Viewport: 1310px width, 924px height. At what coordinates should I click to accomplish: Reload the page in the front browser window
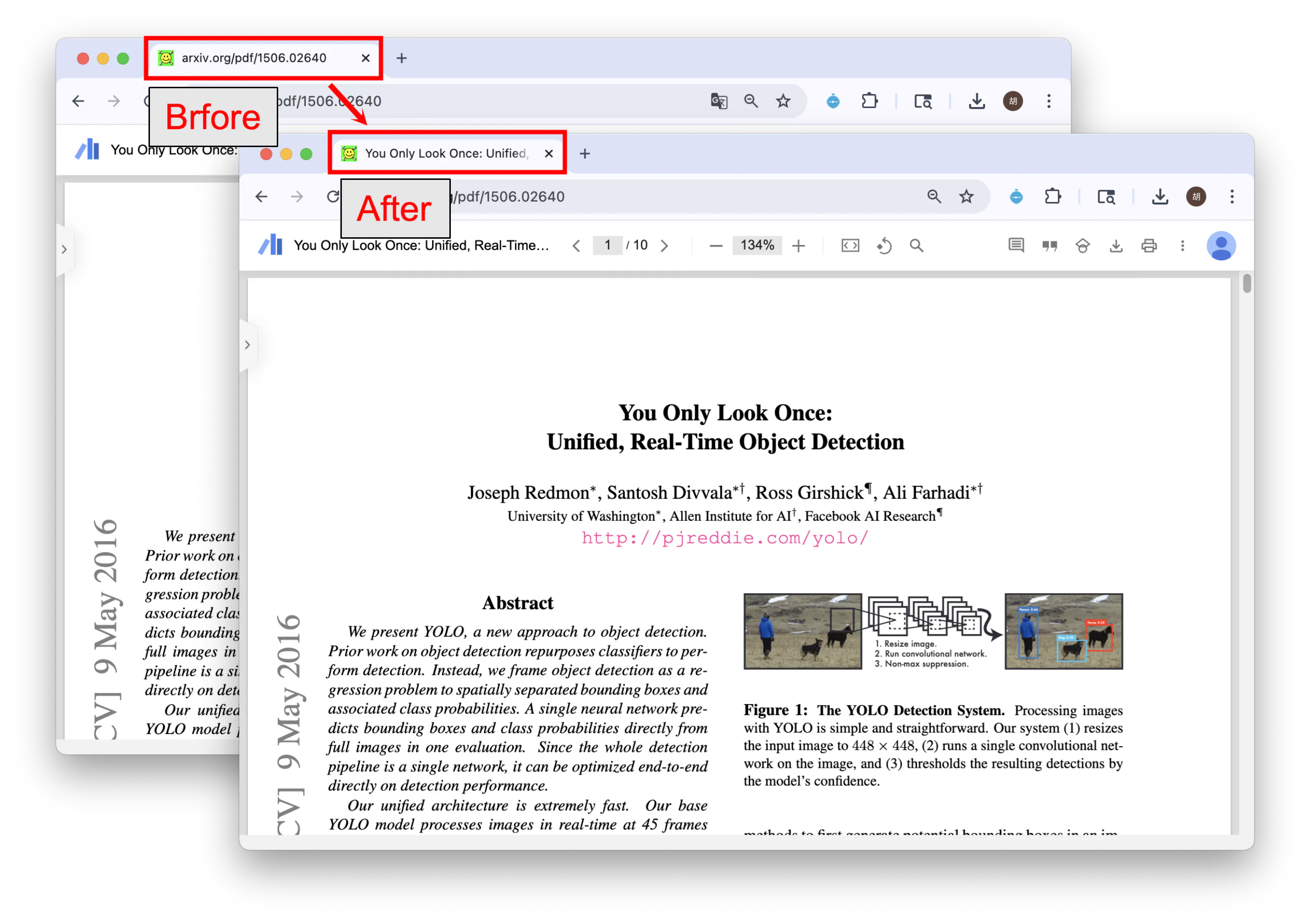click(333, 197)
